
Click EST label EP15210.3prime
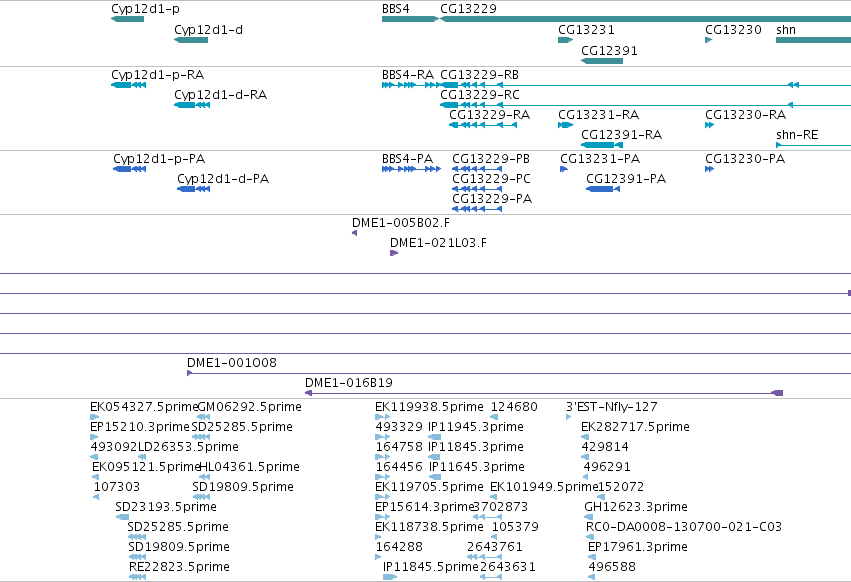tap(140, 427)
